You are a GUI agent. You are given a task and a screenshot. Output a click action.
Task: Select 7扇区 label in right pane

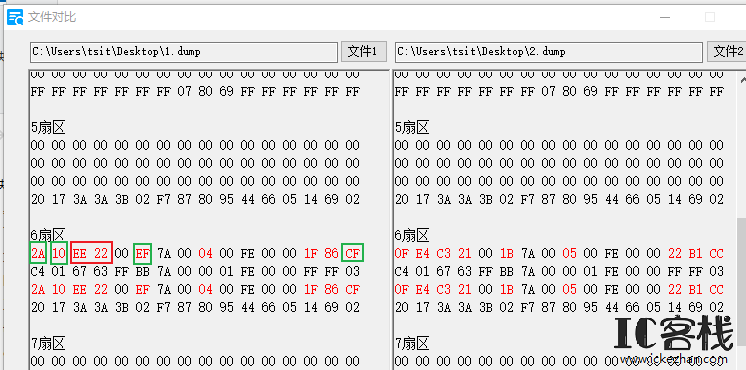pos(412,343)
